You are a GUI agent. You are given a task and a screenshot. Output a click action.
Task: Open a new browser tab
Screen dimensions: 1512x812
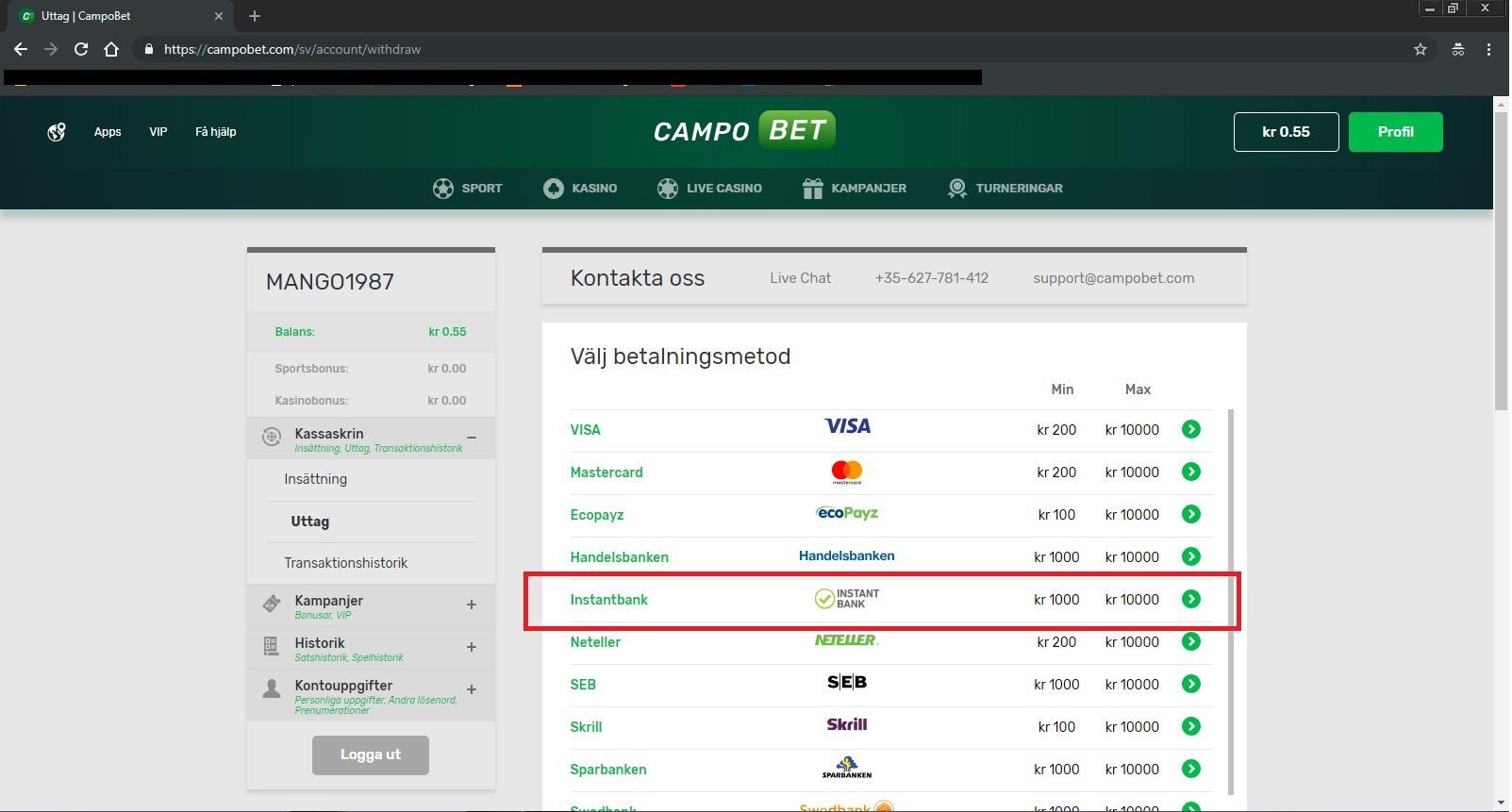(x=255, y=16)
